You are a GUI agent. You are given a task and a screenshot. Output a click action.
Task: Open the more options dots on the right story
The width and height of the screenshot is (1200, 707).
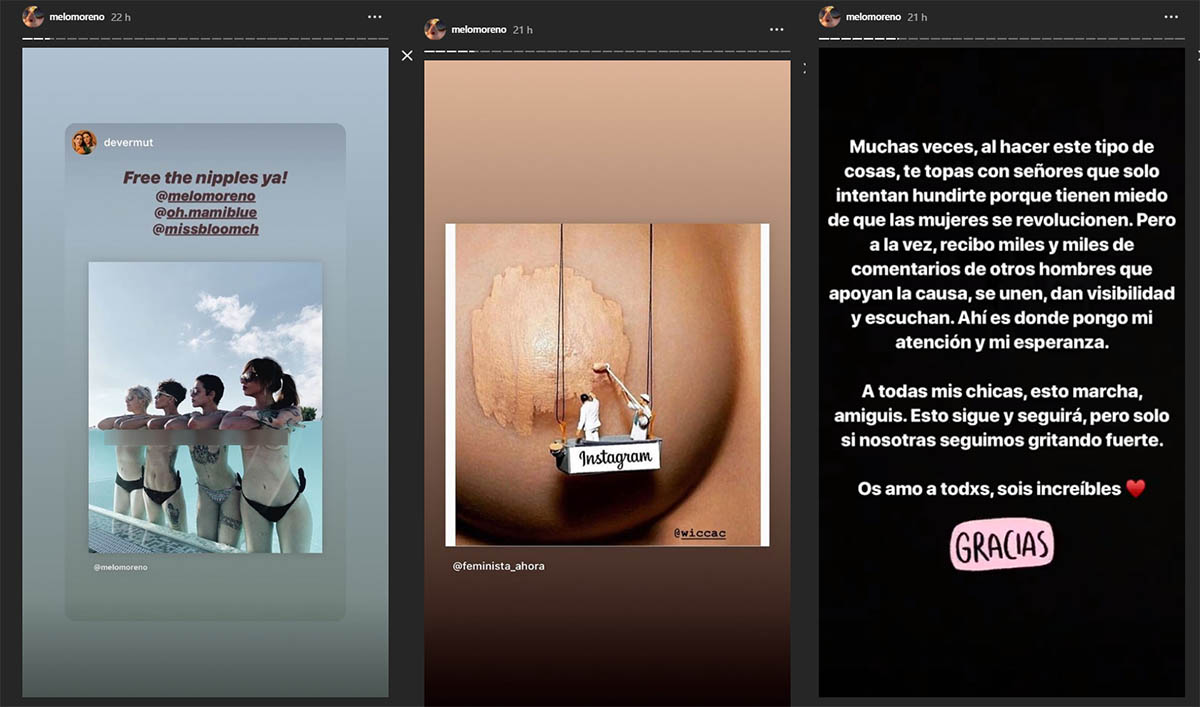pyautogui.click(x=1170, y=17)
